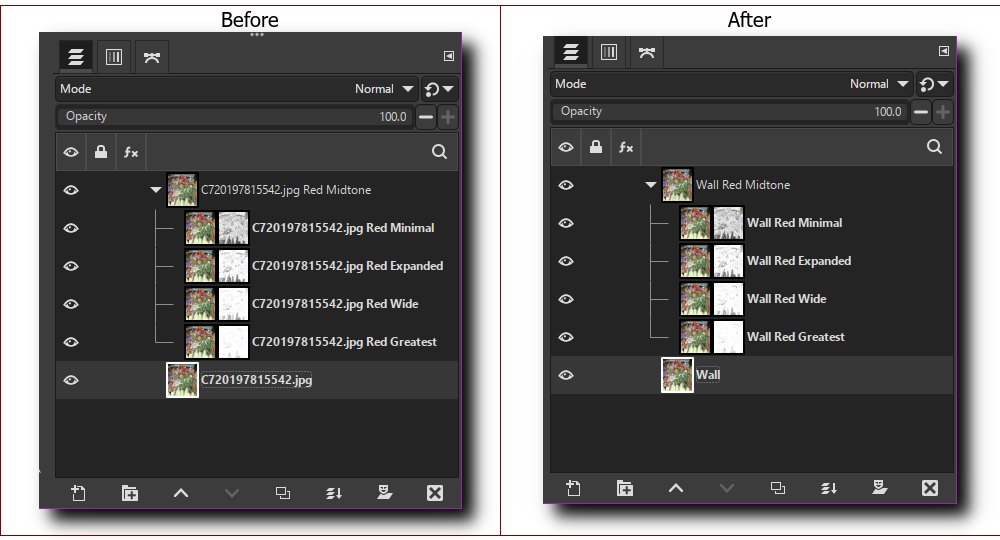Hide C720197815542.jpg Red Expanded layer
The height and width of the screenshot is (540, 1000).
pos(71,266)
